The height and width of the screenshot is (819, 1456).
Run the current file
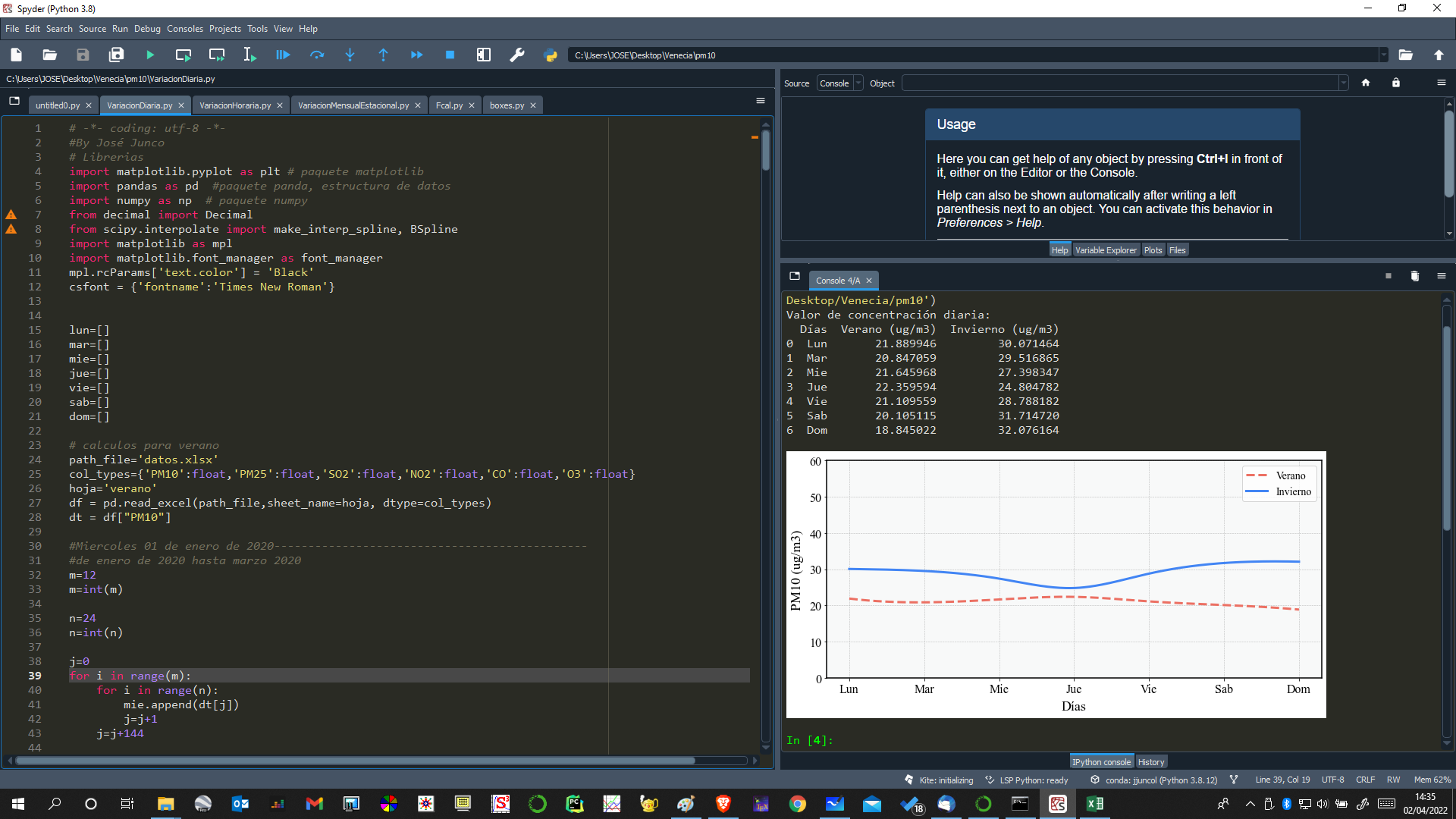point(149,55)
